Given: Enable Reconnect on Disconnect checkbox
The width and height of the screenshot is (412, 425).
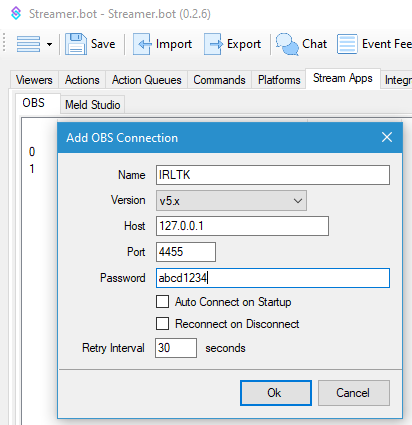Looking at the screenshot, I should 162,324.
